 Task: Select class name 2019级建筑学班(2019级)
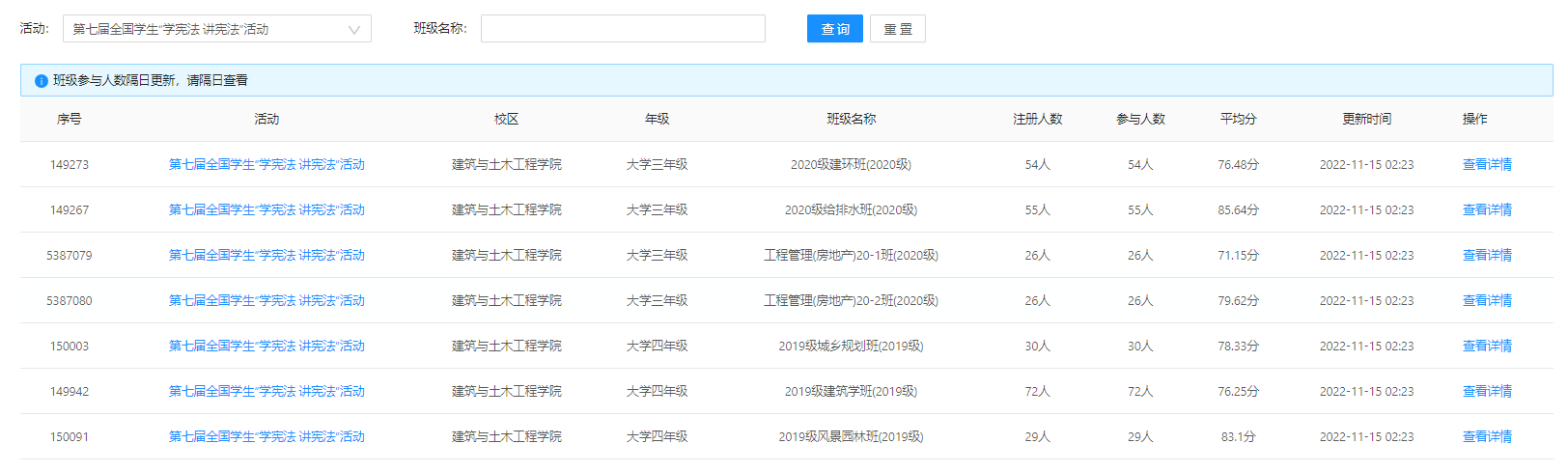tap(852, 391)
